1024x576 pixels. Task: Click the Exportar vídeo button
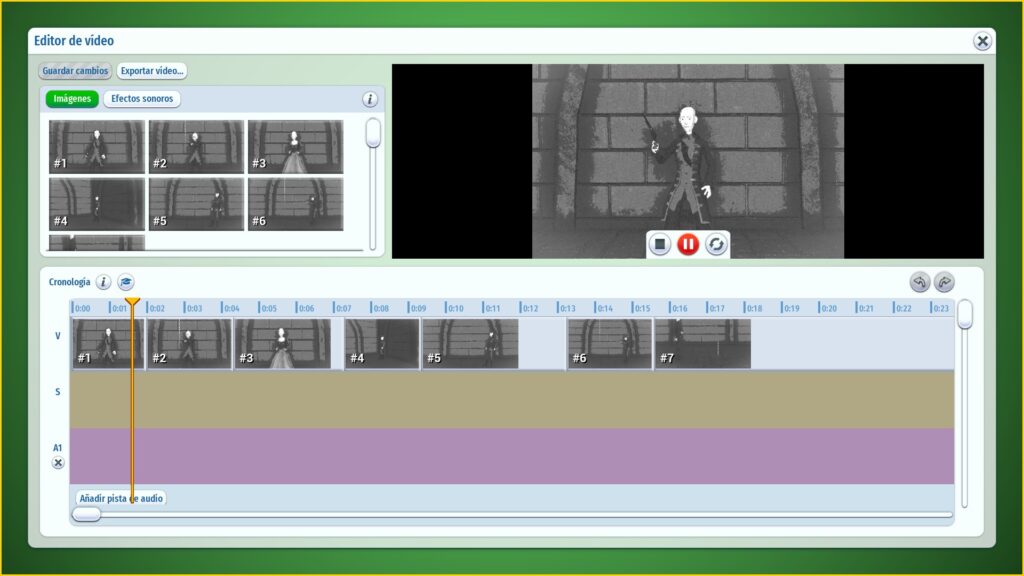pyautogui.click(x=152, y=71)
